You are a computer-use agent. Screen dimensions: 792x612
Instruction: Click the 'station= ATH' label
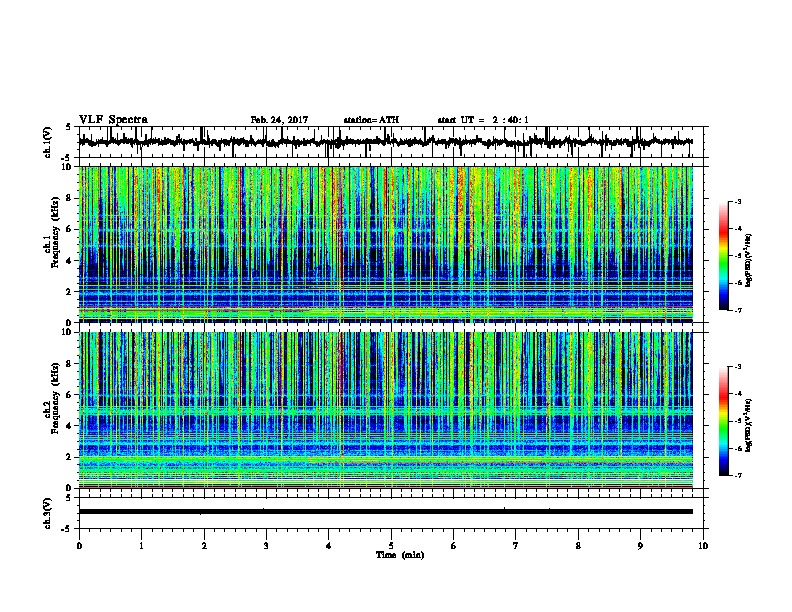tap(371, 120)
